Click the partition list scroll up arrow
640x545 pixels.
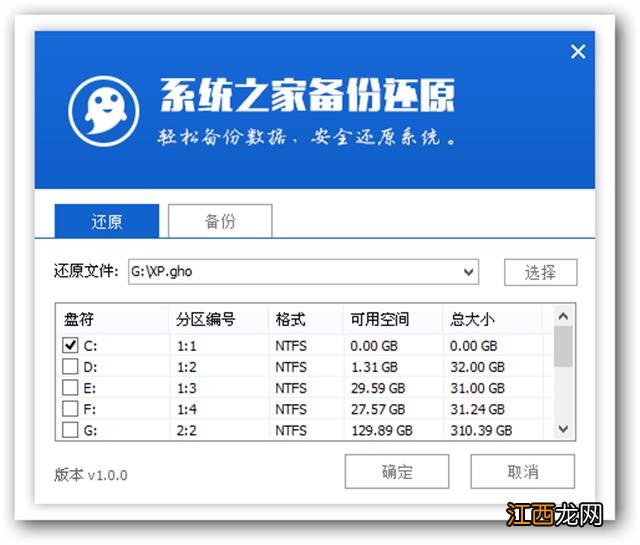(563, 316)
